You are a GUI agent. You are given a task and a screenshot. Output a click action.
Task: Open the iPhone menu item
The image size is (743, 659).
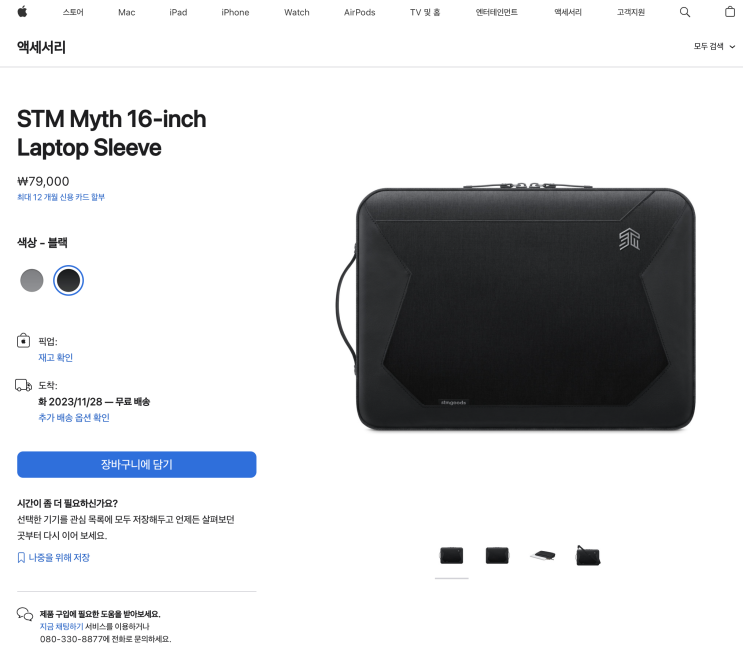point(235,12)
